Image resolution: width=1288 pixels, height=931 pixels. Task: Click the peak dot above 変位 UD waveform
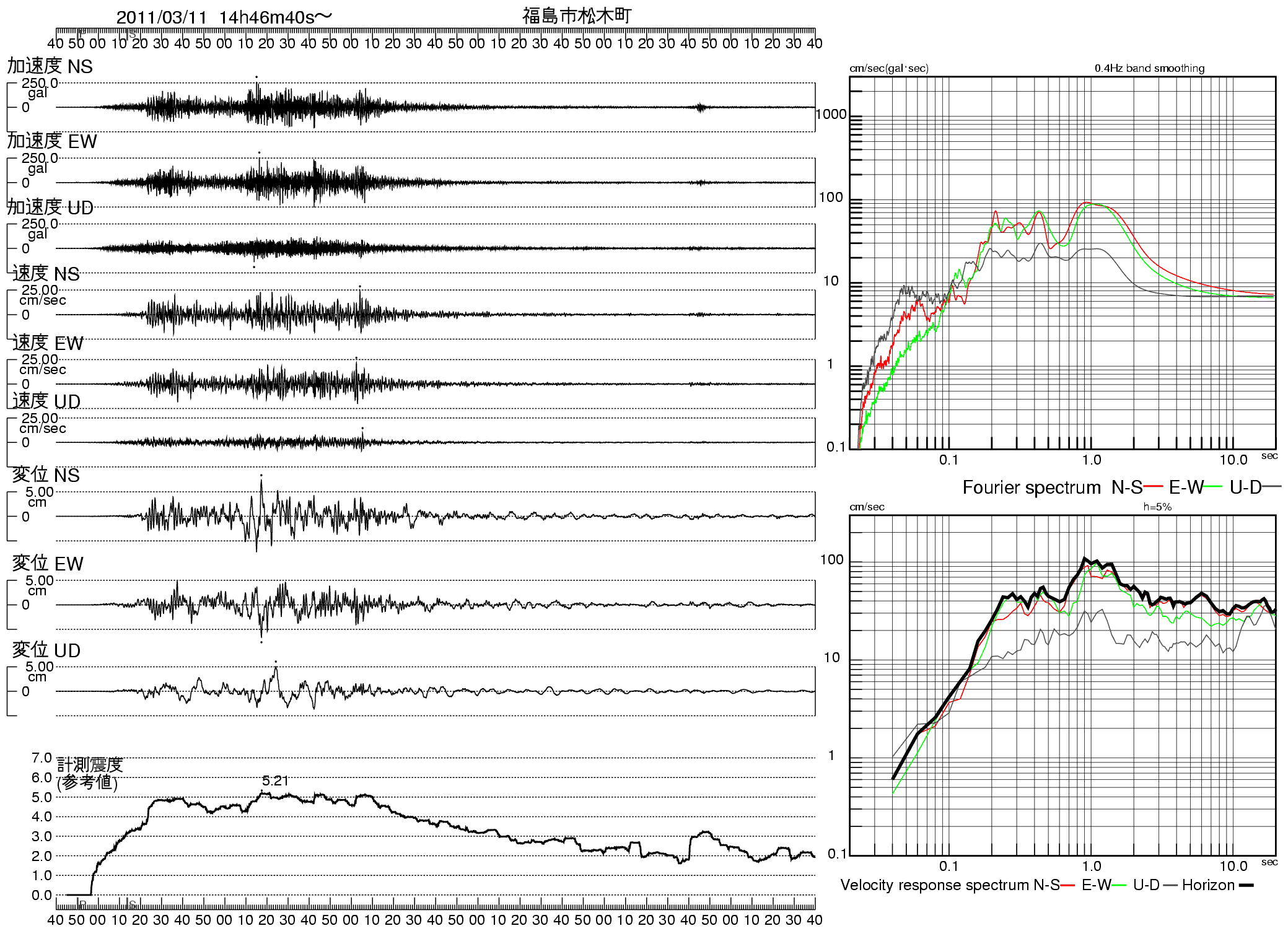tap(276, 662)
